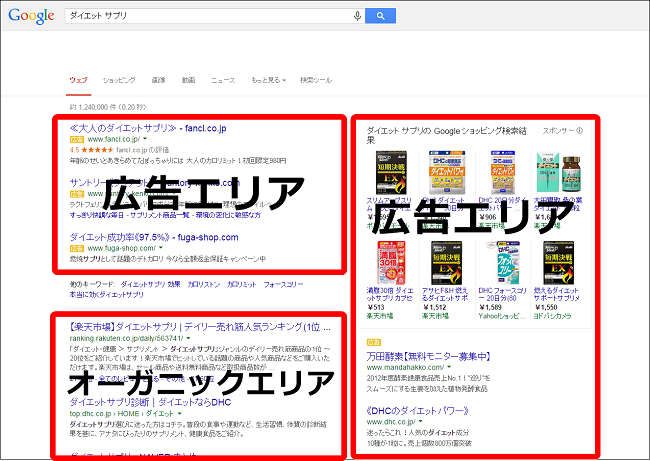The image size is (650, 461).
Task: Click the ヨドバシカメラ 短期決戦 EX thumbnail
Action: [x=558, y=263]
